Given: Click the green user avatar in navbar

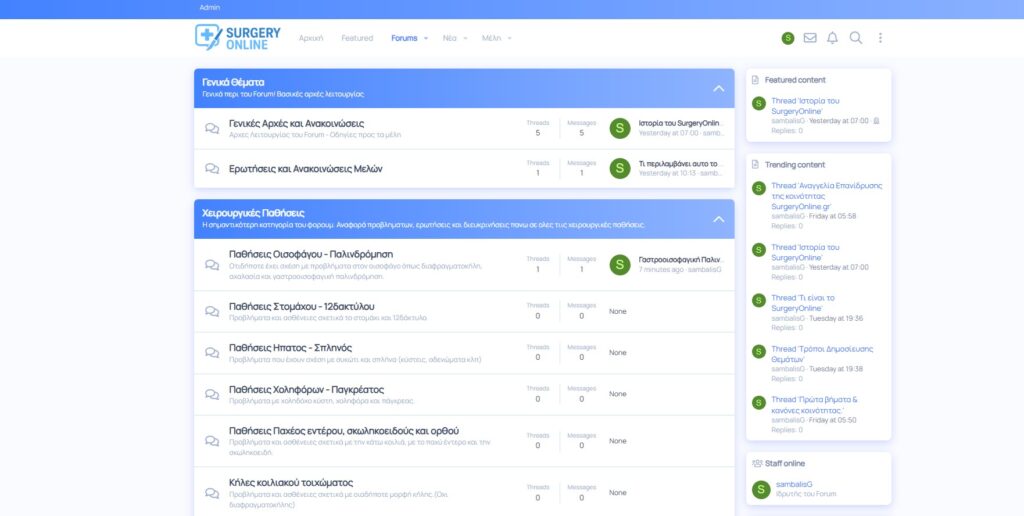Looking at the screenshot, I should (x=788, y=38).
